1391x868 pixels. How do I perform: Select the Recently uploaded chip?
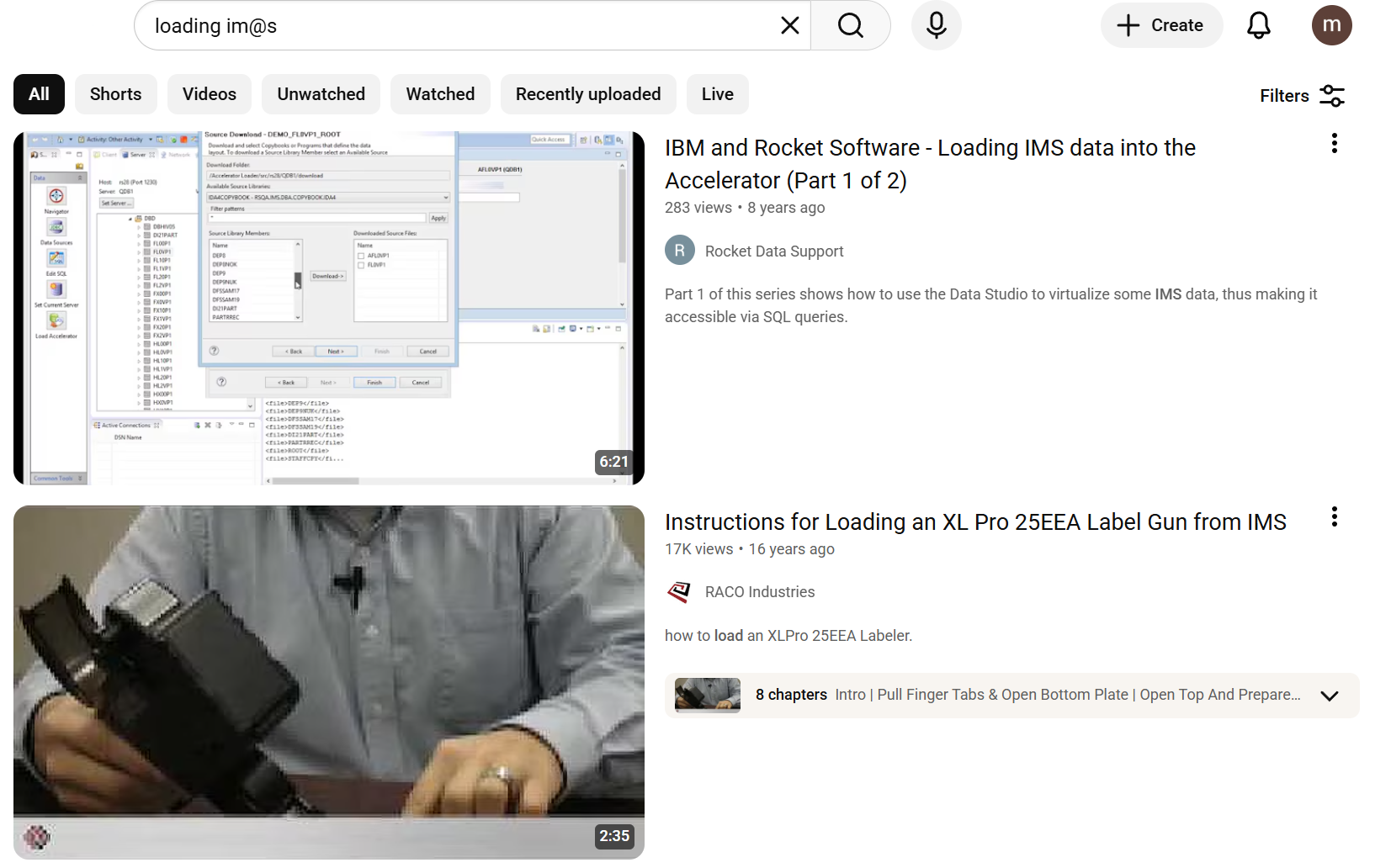588,94
